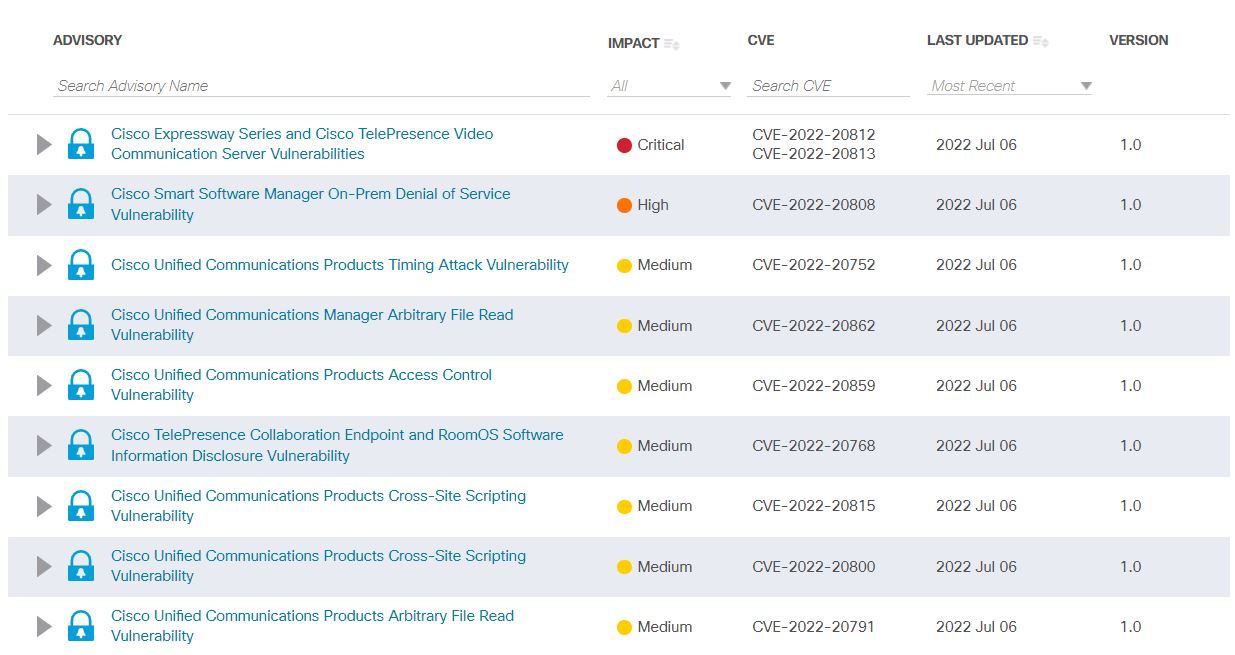The image size is (1235, 655).
Task: Click the LAST UPDATED column header
Action: pyautogui.click(x=977, y=40)
